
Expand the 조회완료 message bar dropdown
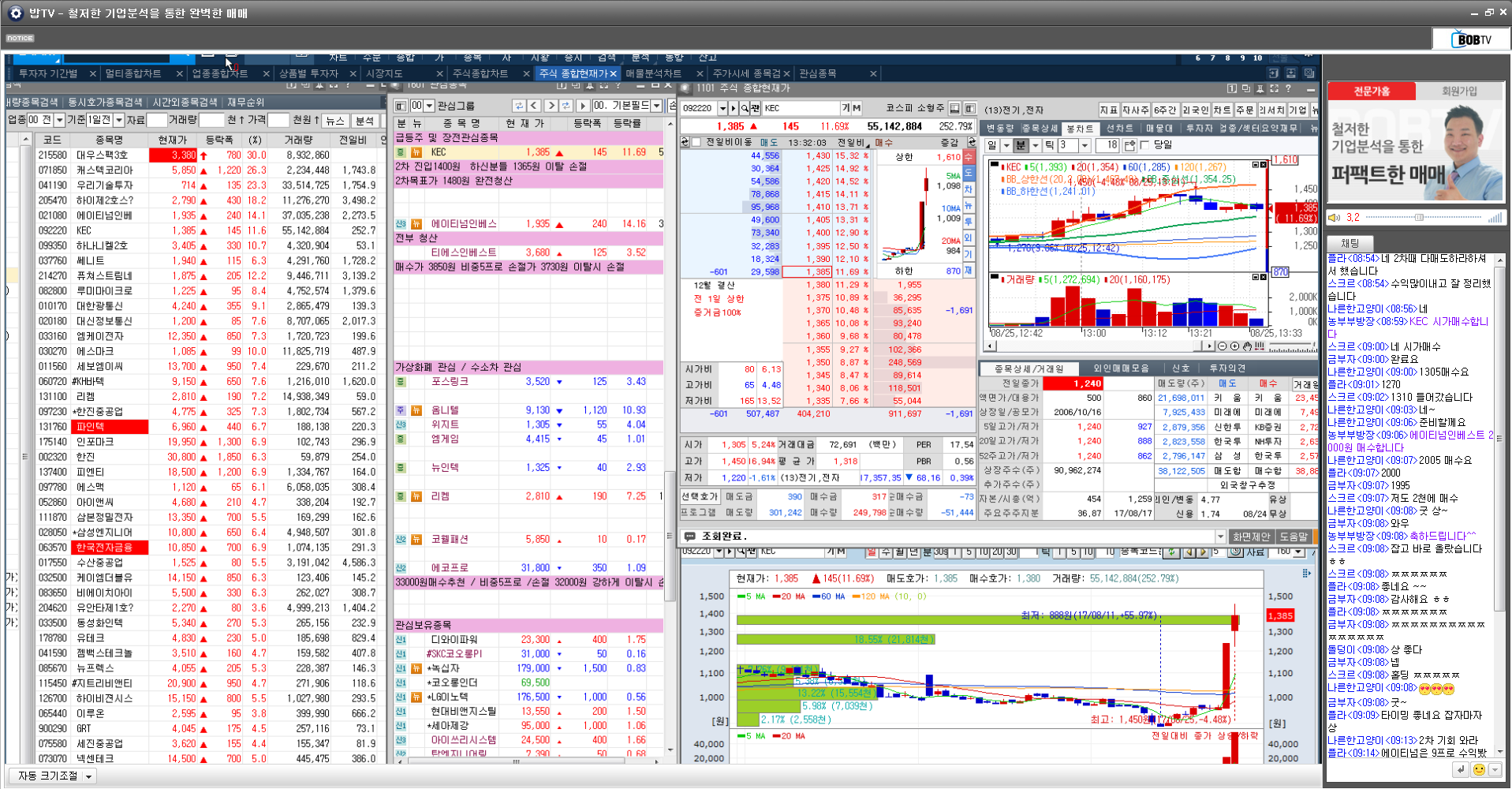1220,537
